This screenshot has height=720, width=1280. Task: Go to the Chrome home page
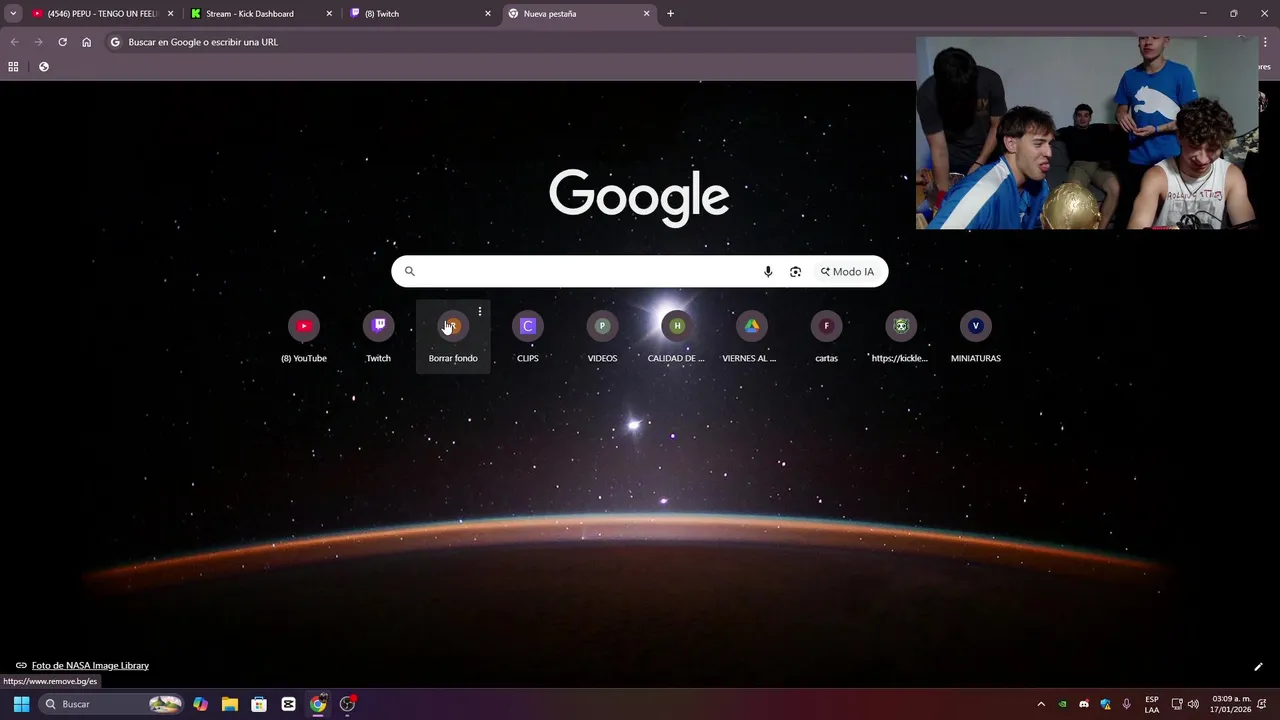pos(87,42)
